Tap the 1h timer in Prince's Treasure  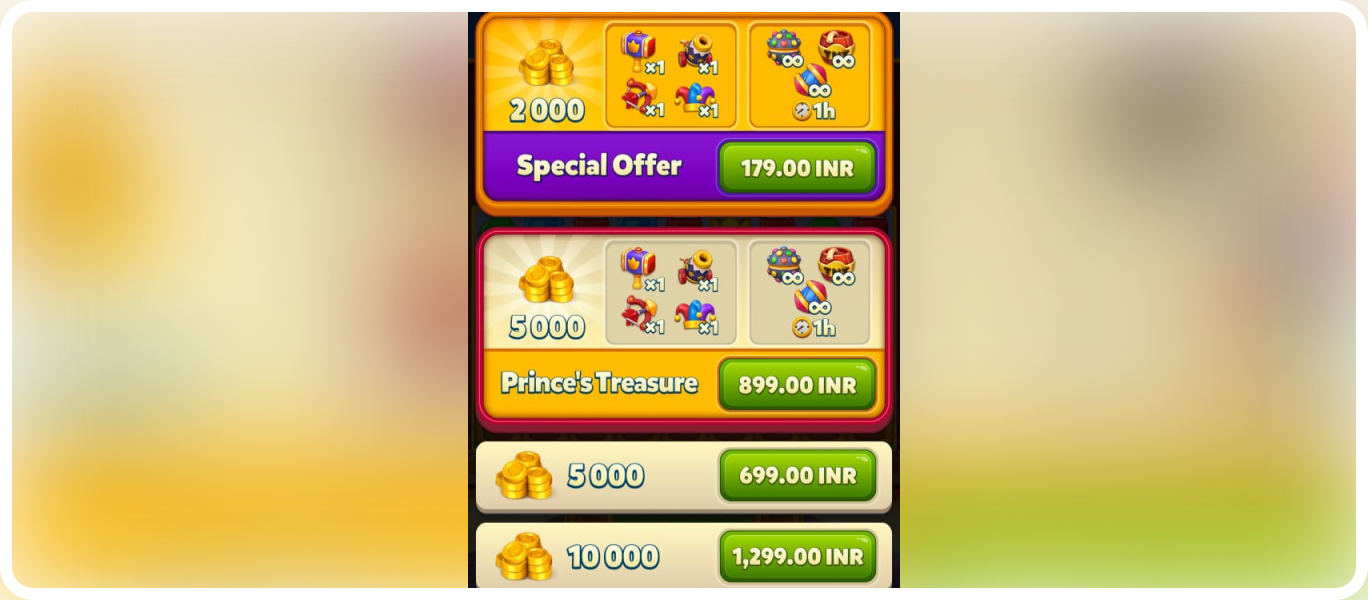pyautogui.click(x=814, y=327)
